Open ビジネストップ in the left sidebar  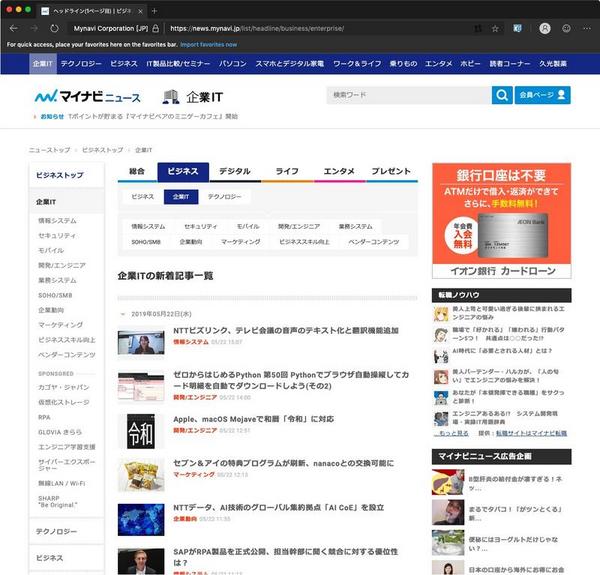click(60, 175)
